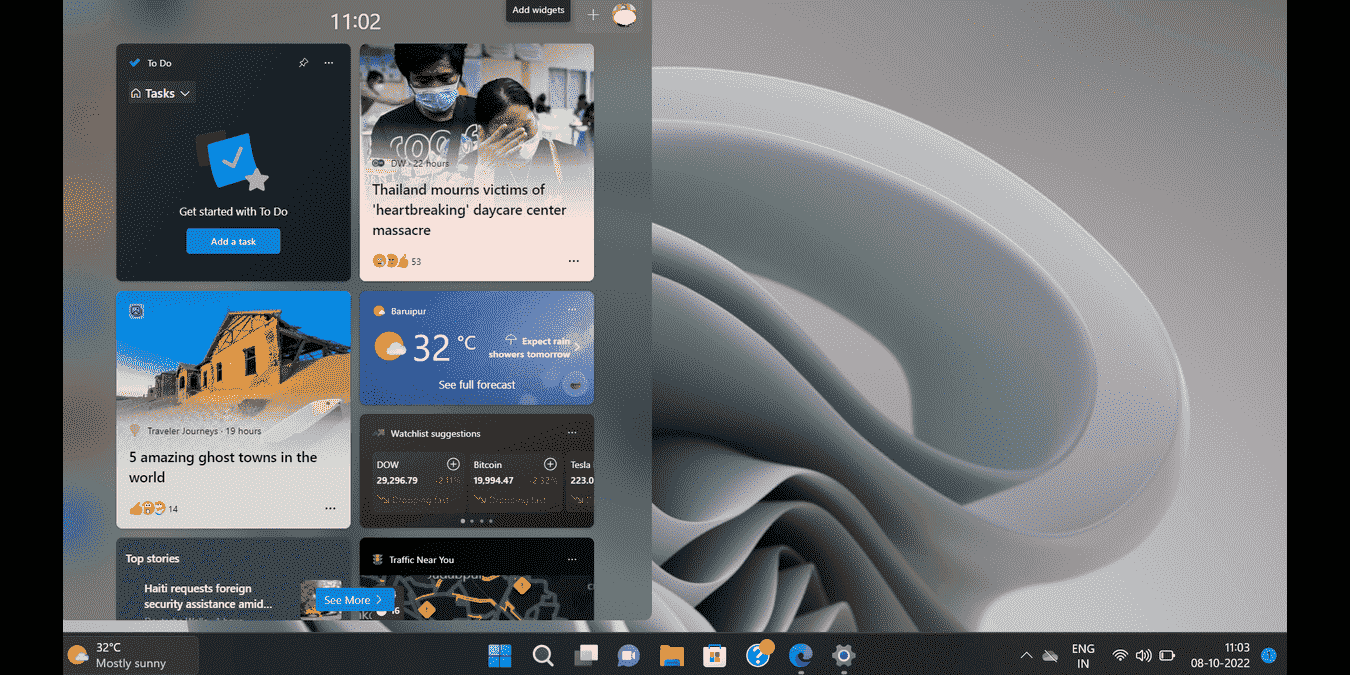Launch Microsoft Edge from the taskbar
1350x675 pixels.
[799, 655]
